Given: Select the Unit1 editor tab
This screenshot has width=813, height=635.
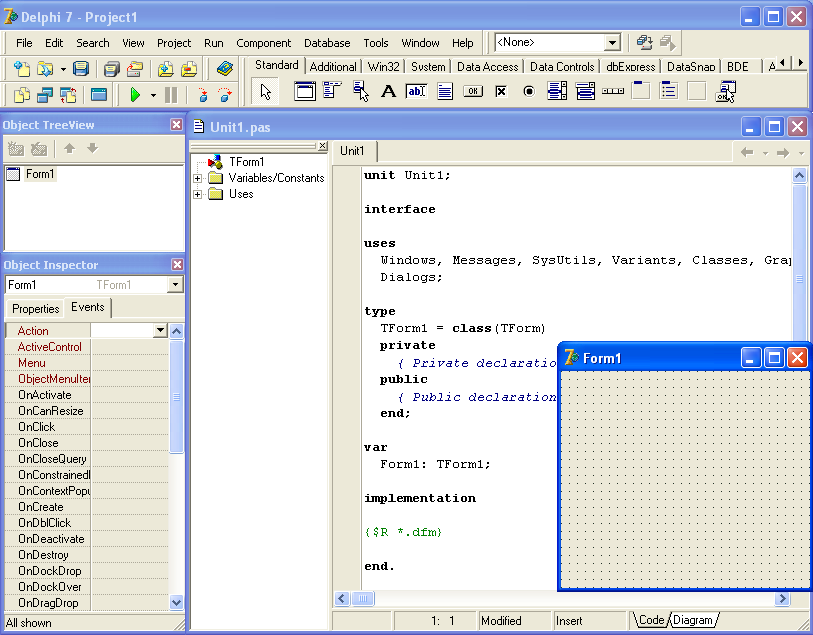Looking at the screenshot, I should pos(353,151).
